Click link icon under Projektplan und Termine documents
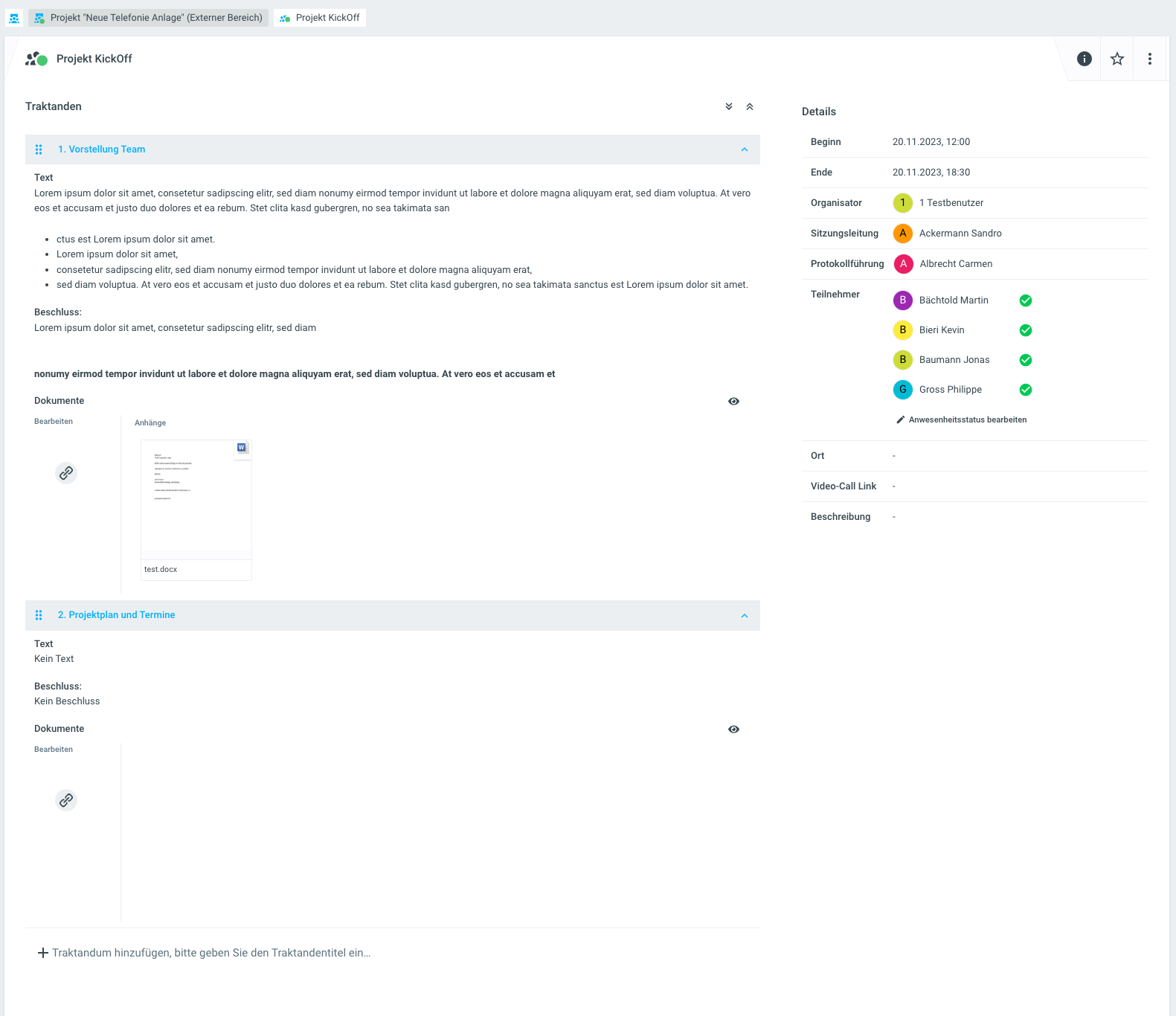This screenshot has width=1176, height=1016. click(66, 800)
